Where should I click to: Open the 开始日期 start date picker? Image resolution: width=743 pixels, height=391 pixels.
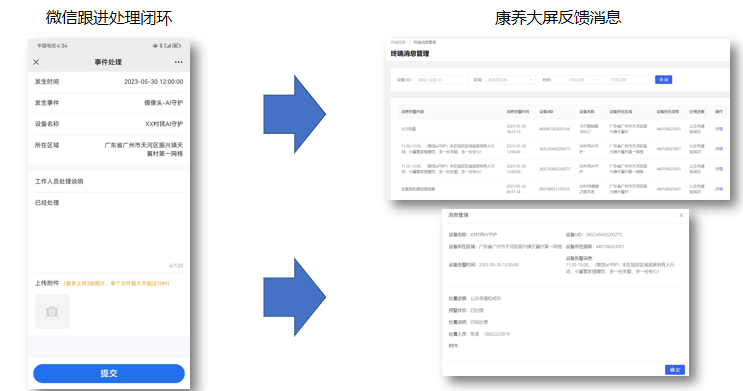click(x=576, y=80)
